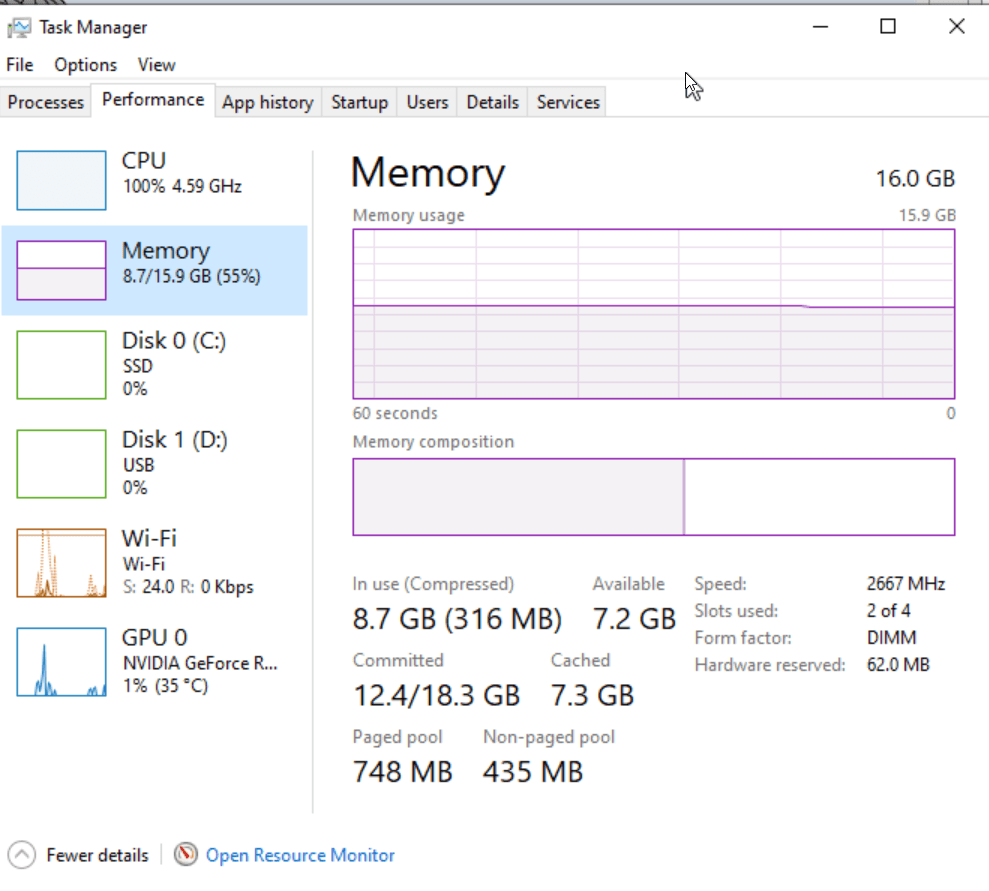Click the Resource Monitor gauge icon
Screen dimensions: 989x891
click(x=185, y=854)
